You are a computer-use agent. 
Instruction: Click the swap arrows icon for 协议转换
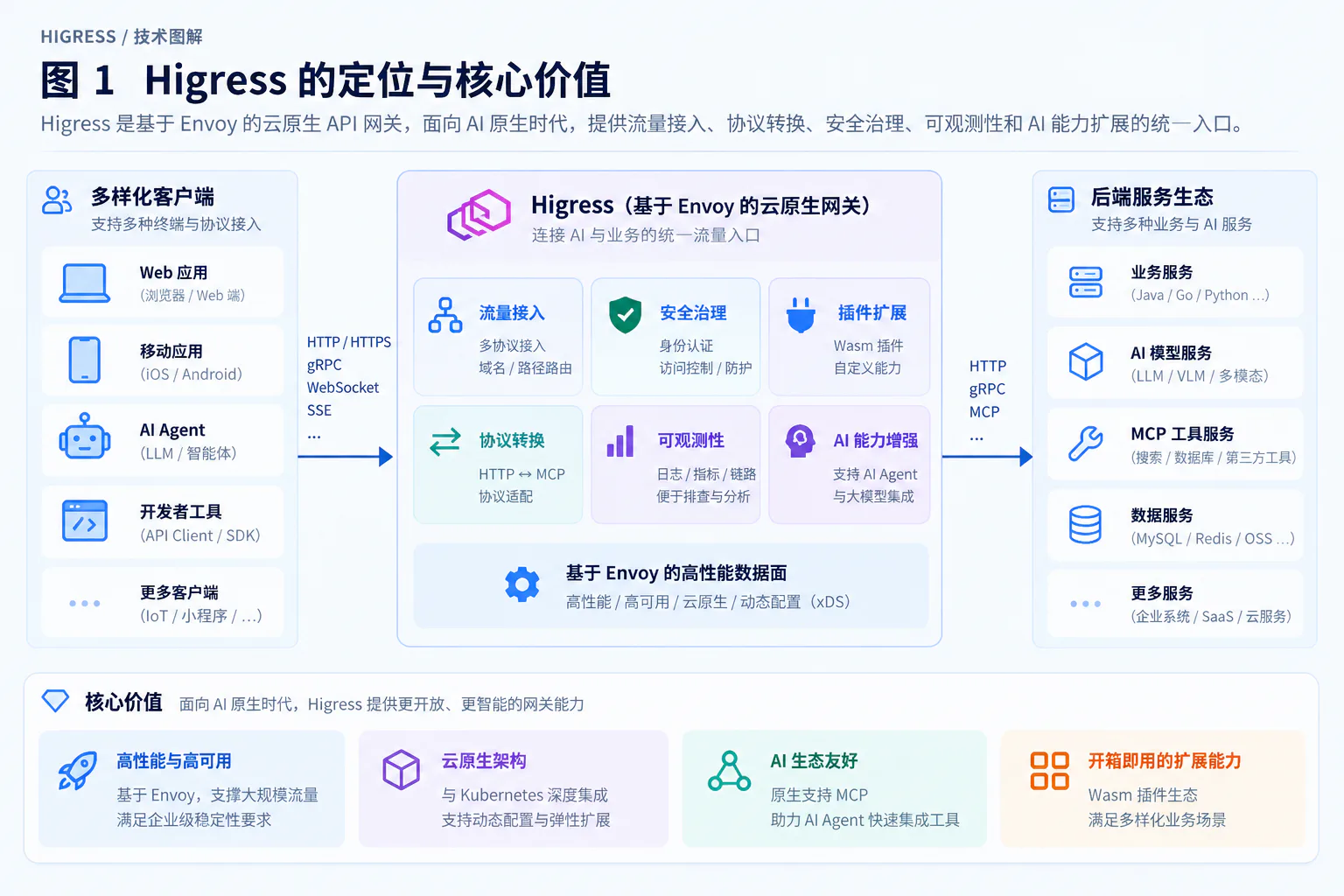pos(445,441)
